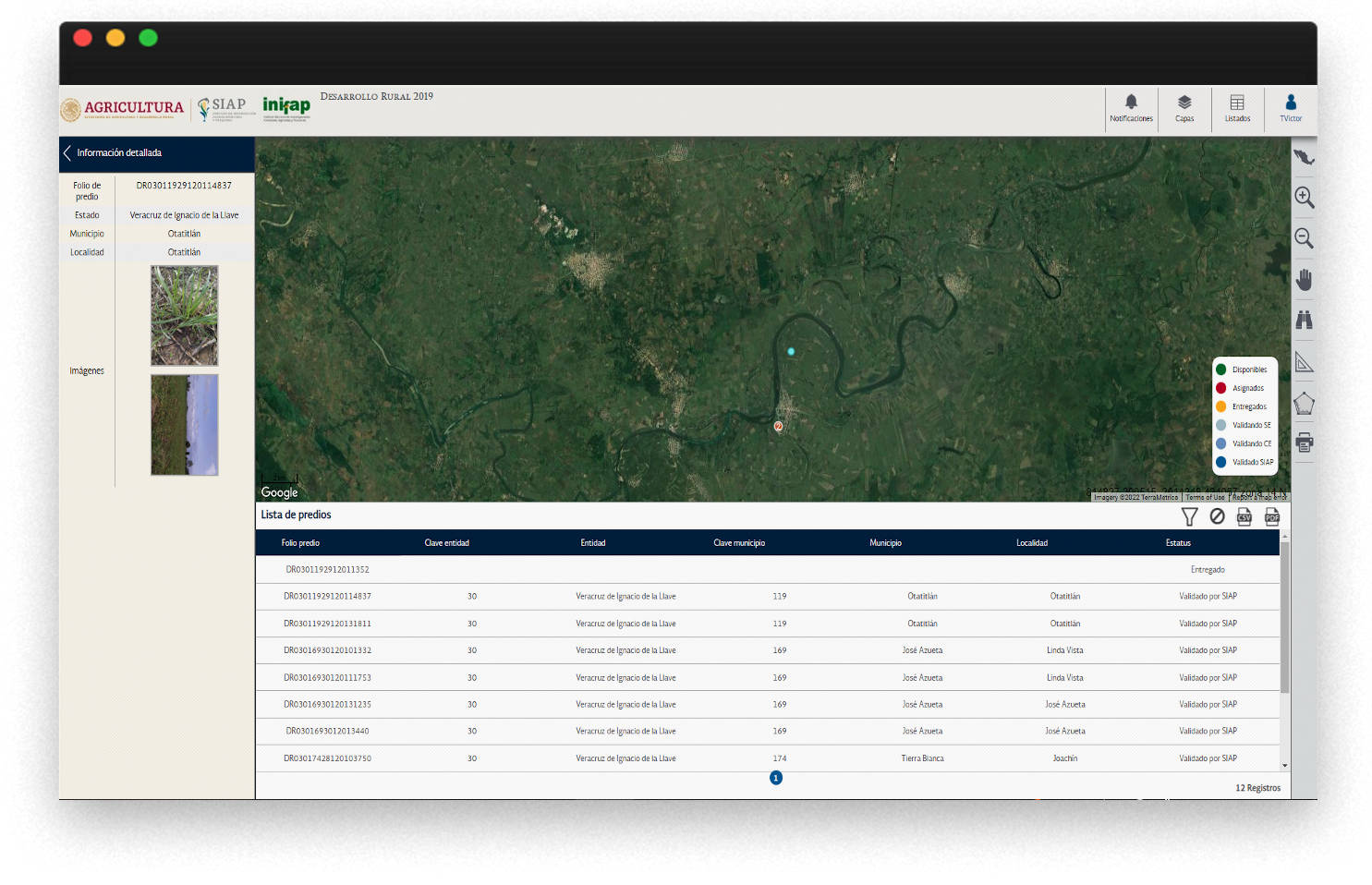Click the Mexico map full-extent icon
Image resolution: width=1372 pixels, height=885 pixels.
[x=1304, y=157]
